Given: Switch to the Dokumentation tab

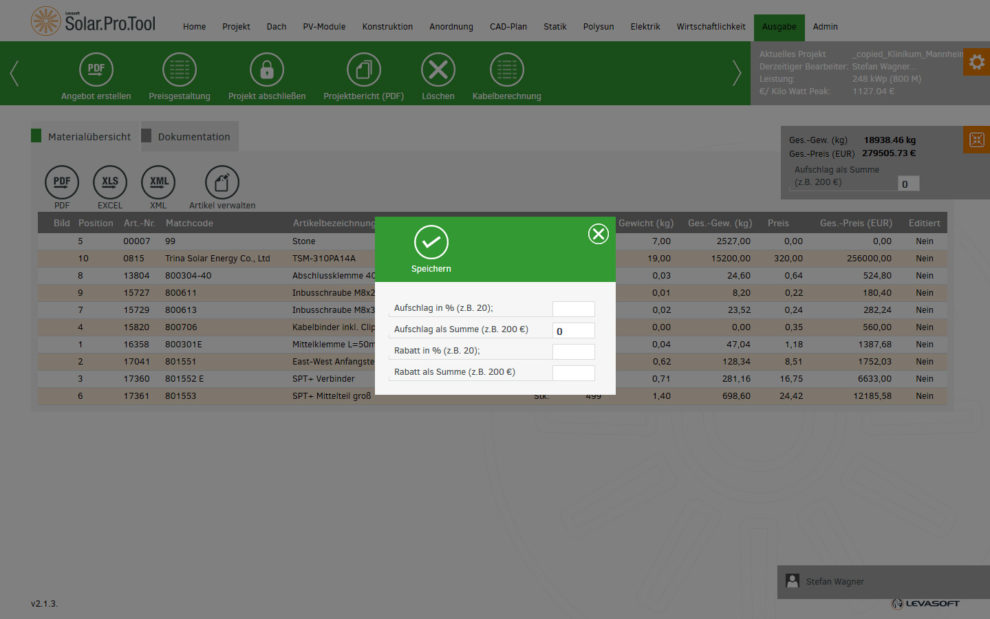Looking at the screenshot, I should (193, 137).
